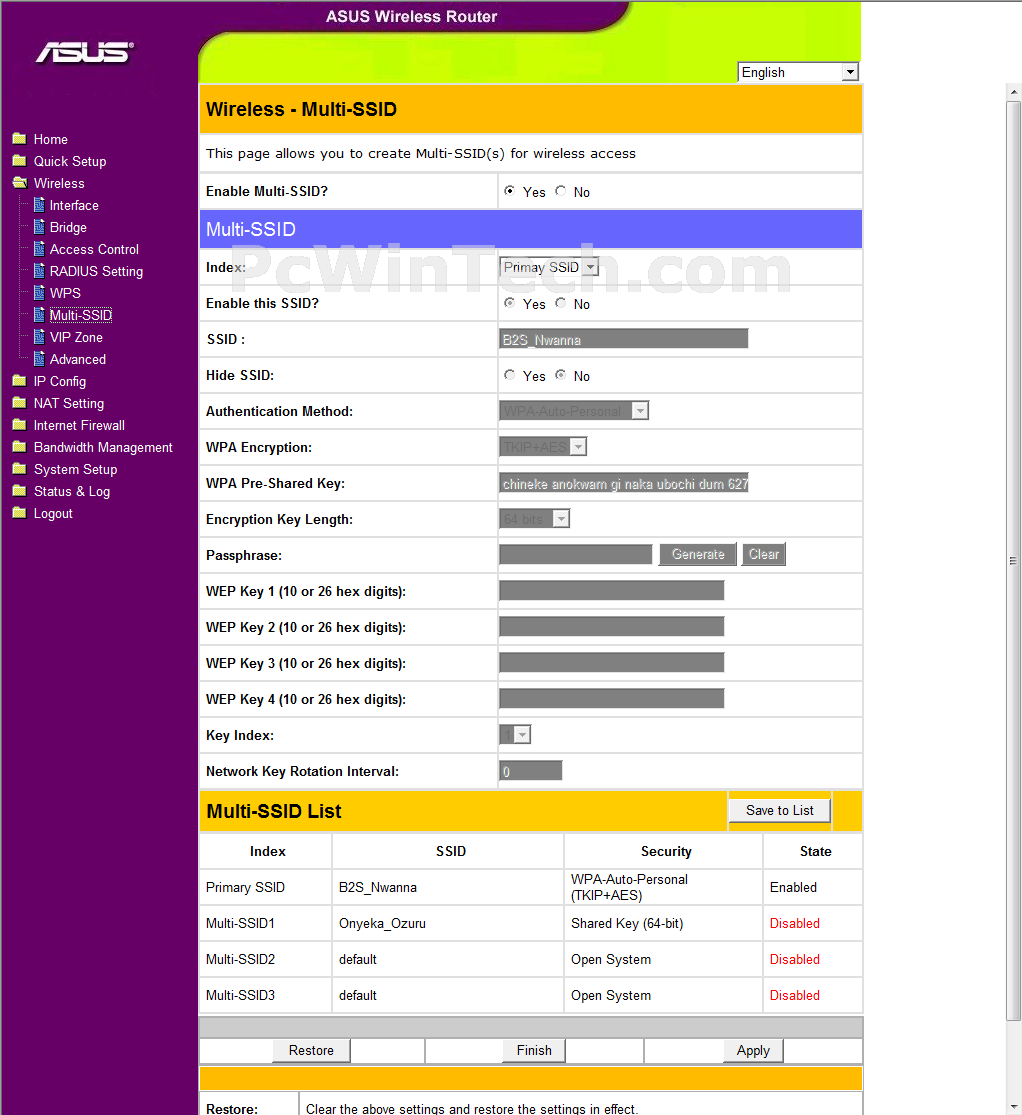Open the Access Control page

[94, 250]
